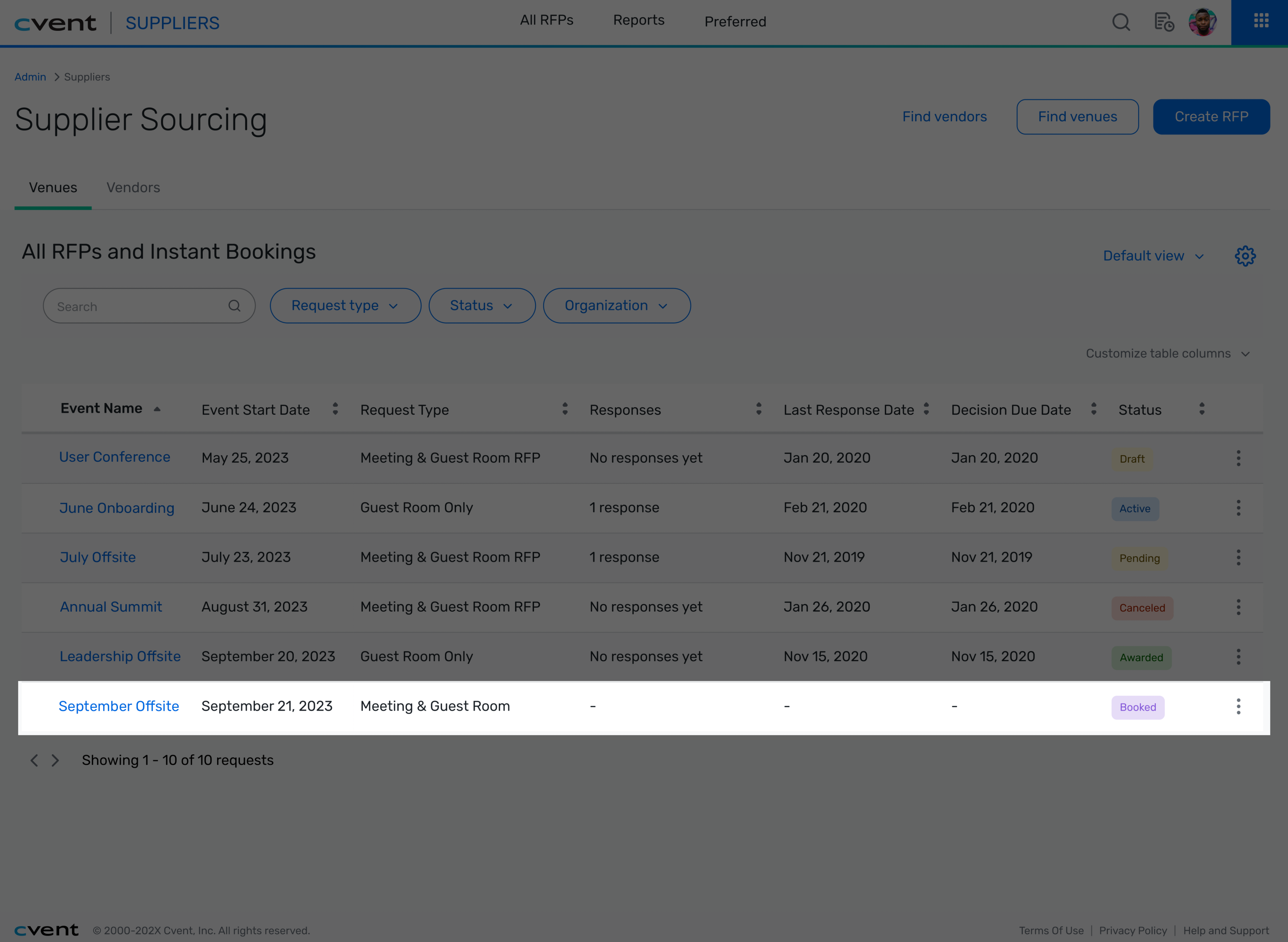The width and height of the screenshot is (1288, 942).
Task: Open Privacy Policy footer link
Action: [1133, 931]
